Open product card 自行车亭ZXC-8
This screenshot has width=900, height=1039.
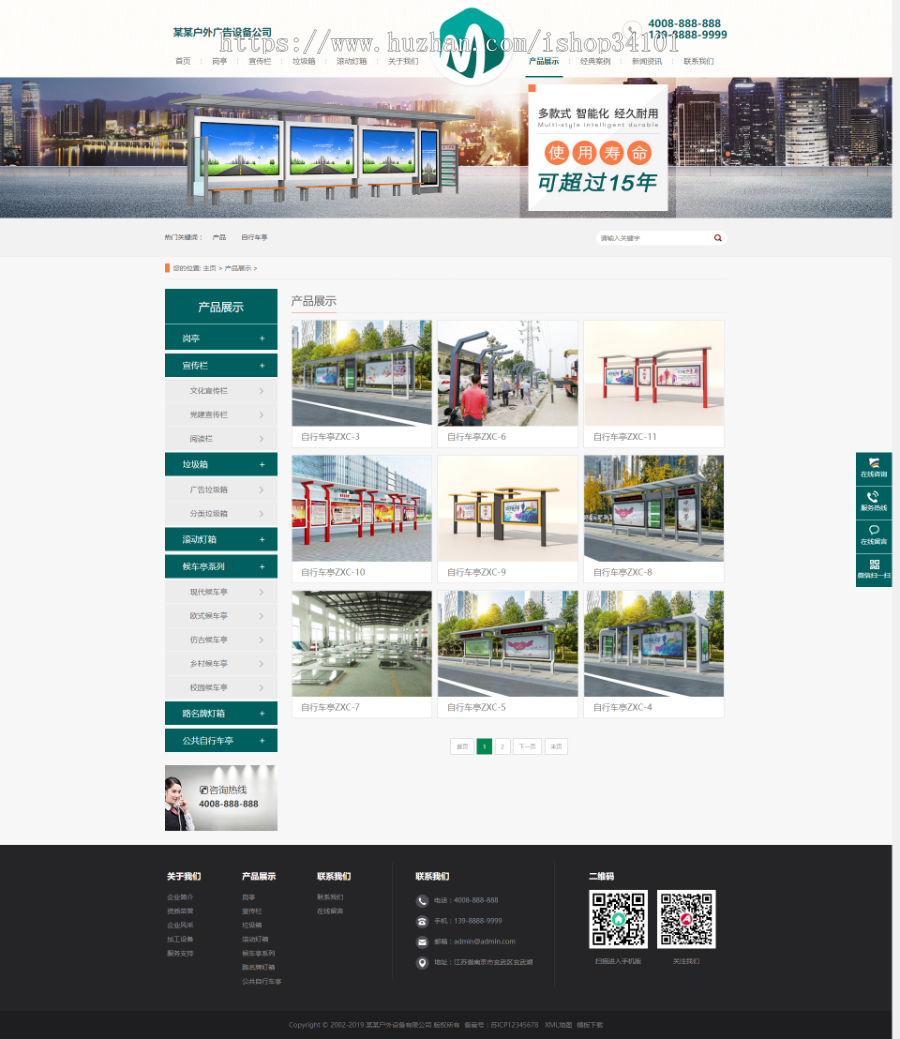[x=654, y=519]
